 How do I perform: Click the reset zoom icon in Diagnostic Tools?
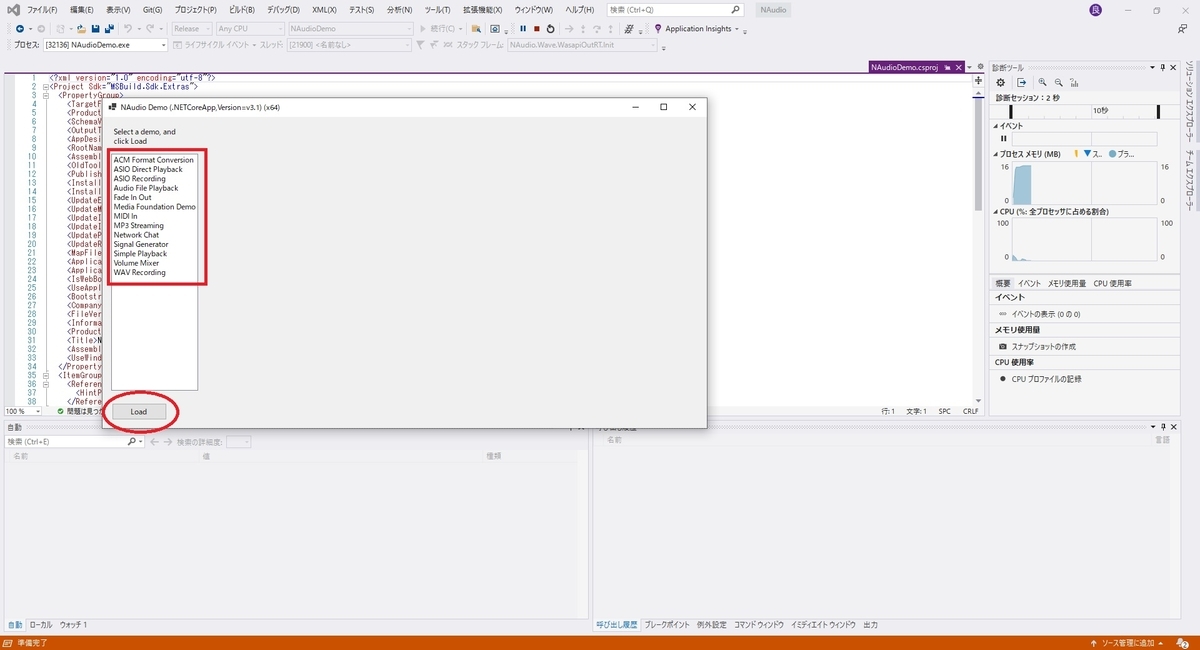tap(1075, 82)
